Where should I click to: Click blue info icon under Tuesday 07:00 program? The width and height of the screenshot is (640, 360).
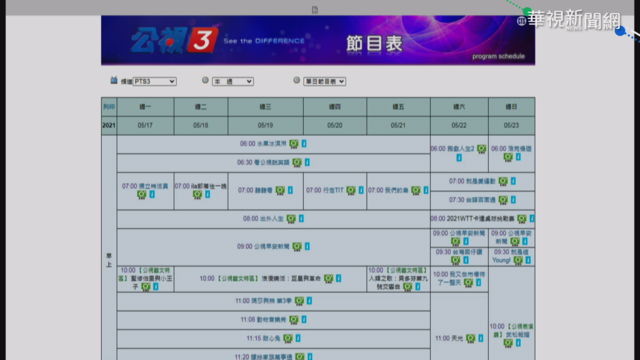pos(208,194)
